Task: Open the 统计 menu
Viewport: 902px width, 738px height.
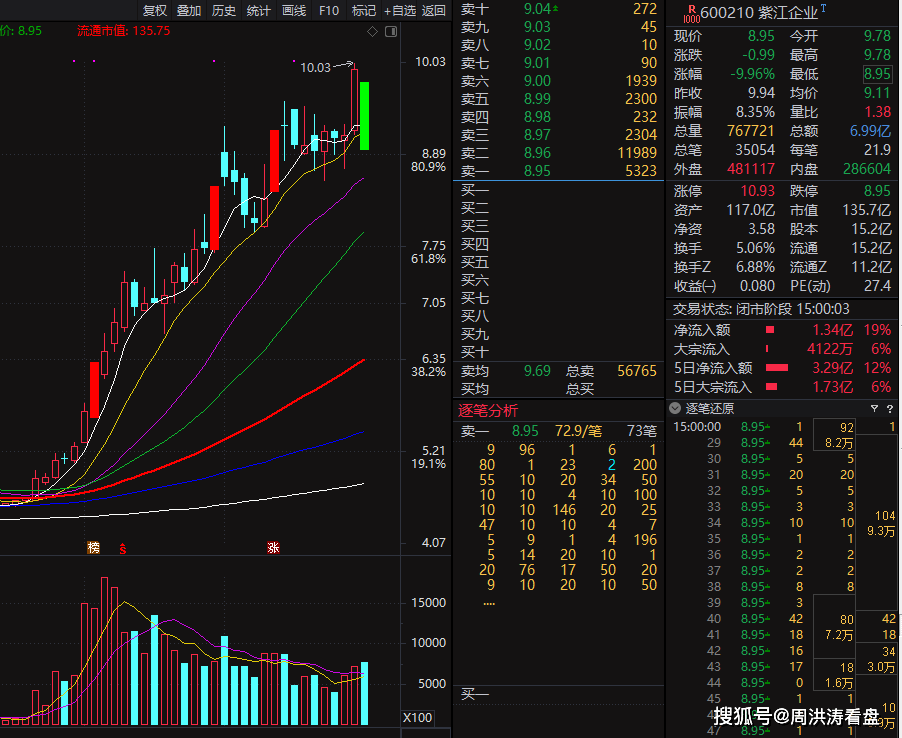Action: (258, 11)
